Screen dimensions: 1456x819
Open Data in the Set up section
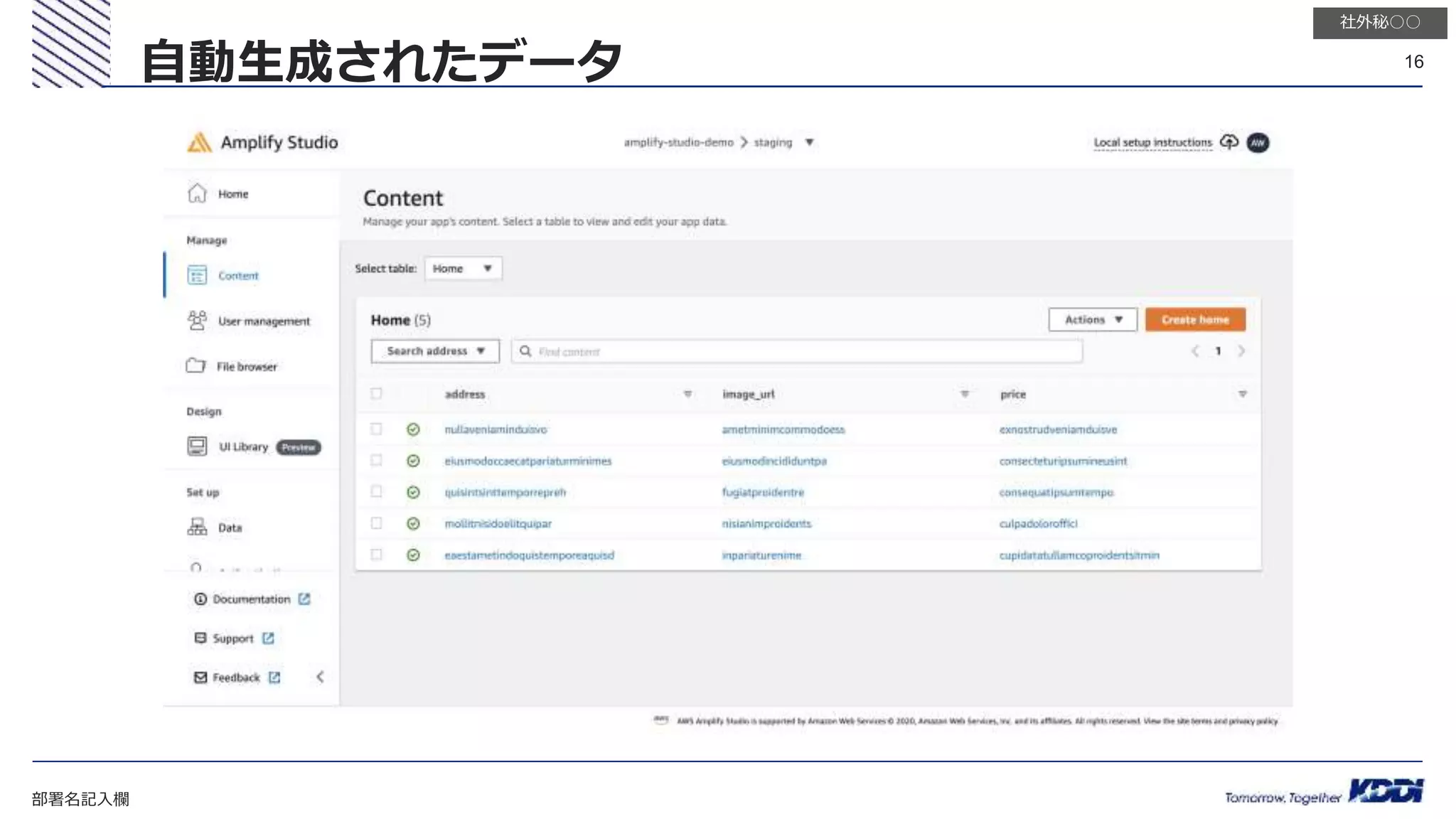(x=230, y=528)
